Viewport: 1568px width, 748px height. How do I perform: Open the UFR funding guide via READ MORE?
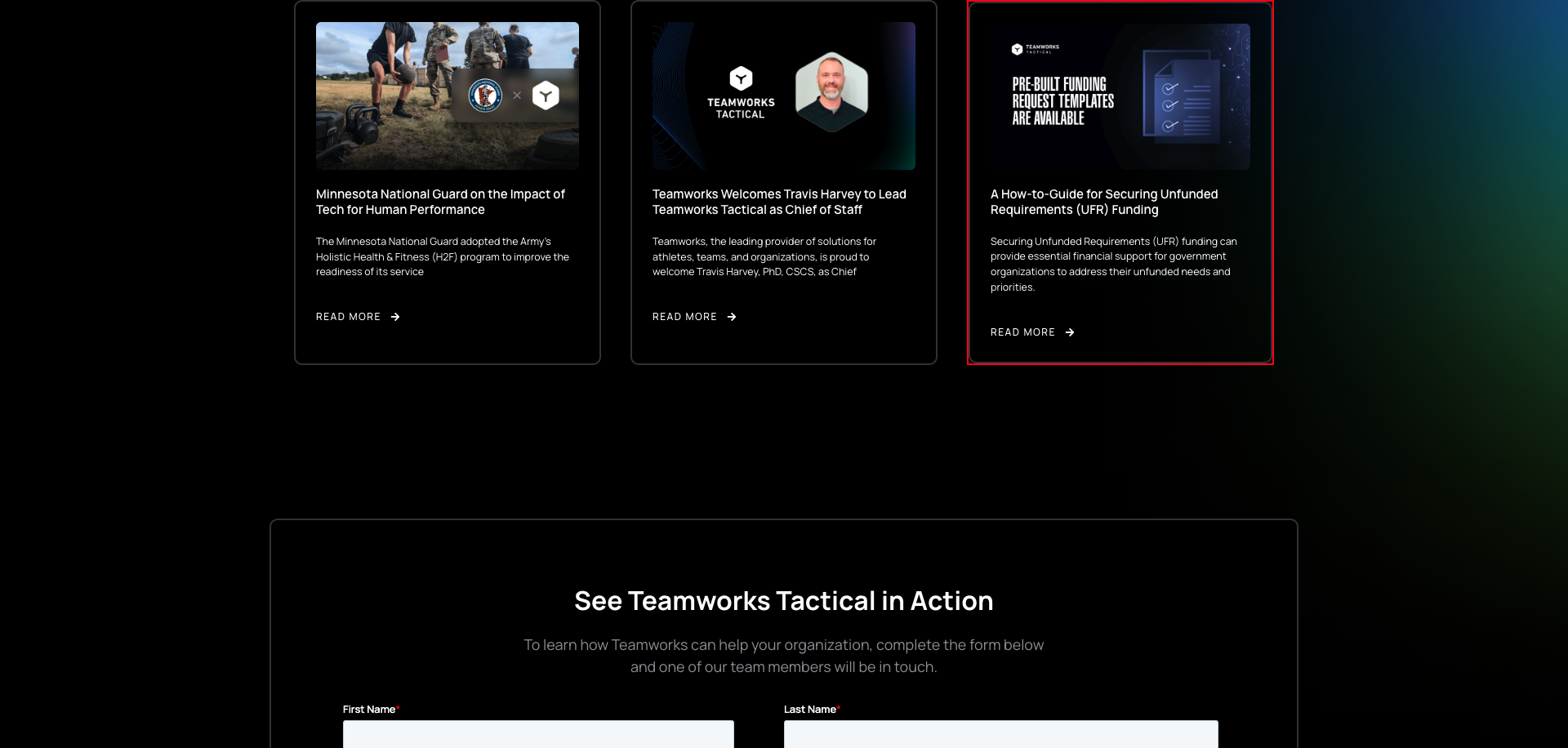coord(1022,332)
